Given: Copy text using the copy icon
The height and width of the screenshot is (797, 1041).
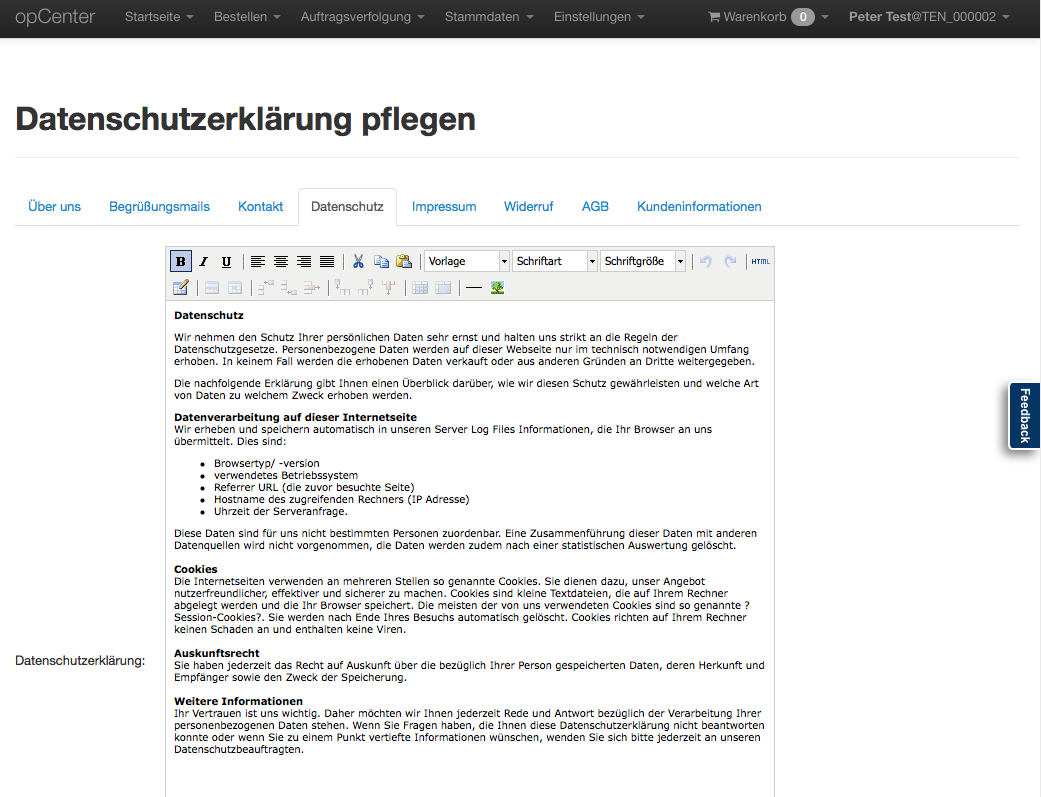Looking at the screenshot, I should pos(381,261).
